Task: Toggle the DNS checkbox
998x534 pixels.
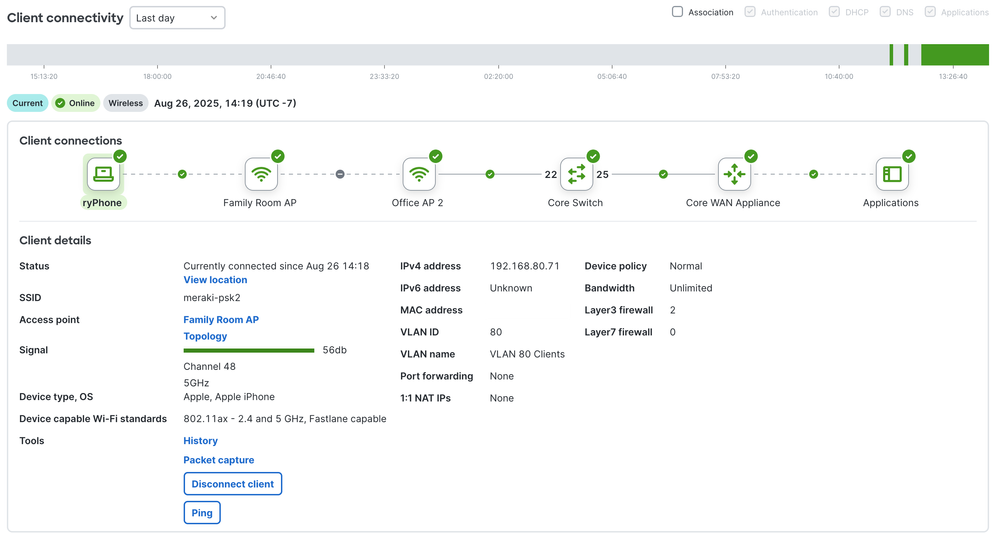Action: (x=885, y=11)
